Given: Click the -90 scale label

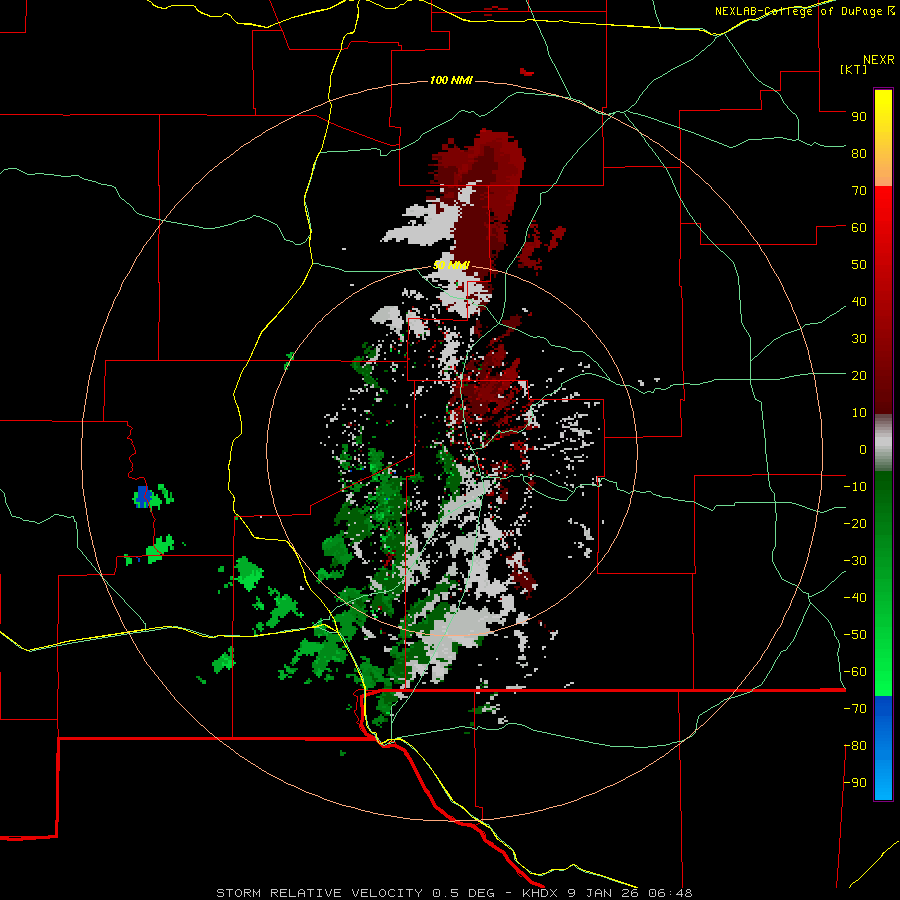Looking at the screenshot, I should (x=855, y=783).
